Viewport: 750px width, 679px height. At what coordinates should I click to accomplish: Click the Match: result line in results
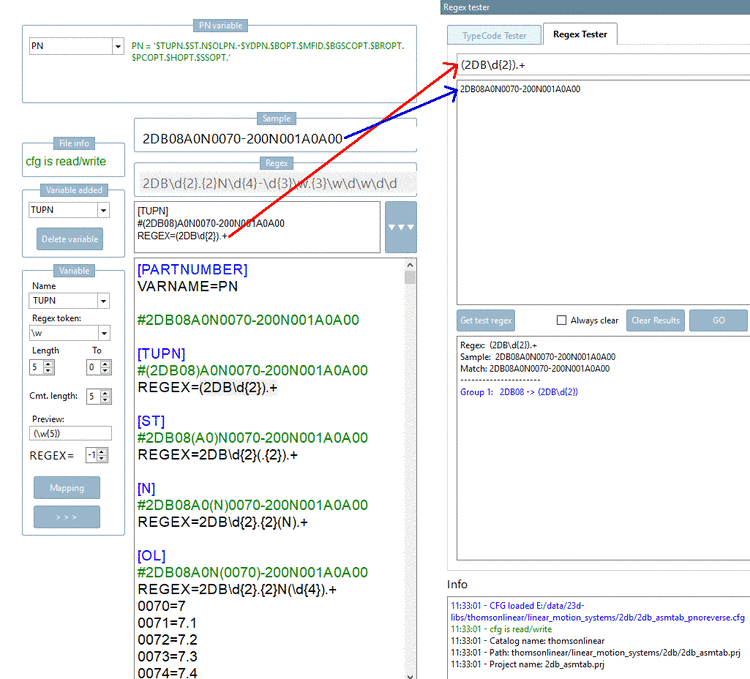(535, 369)
